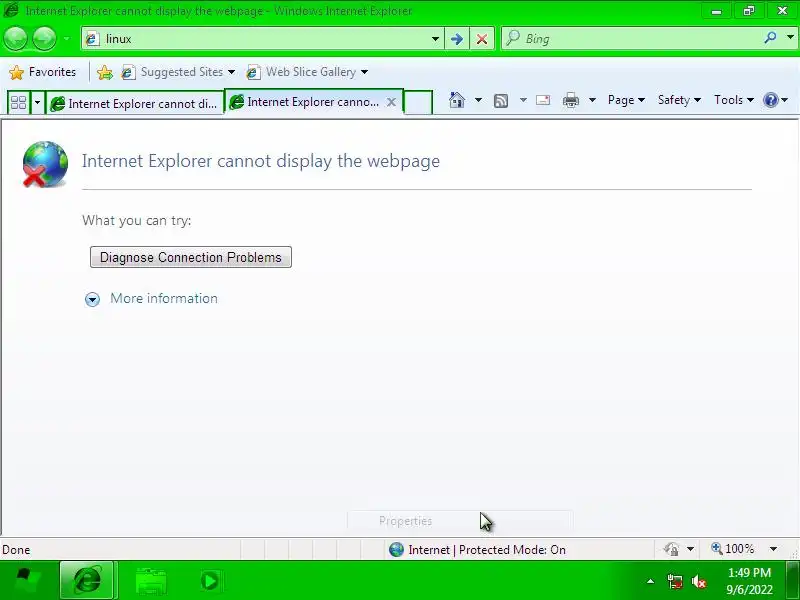Switch to the first Internet Explorer cannot di... tab

135,104
